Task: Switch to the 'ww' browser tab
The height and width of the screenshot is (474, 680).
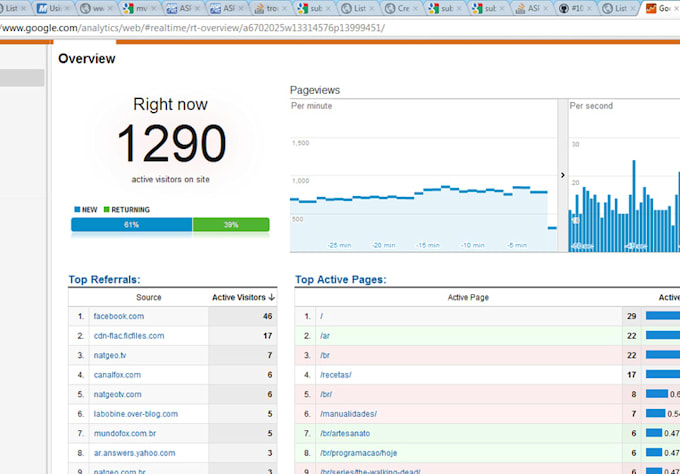Action: coord(97,8)
